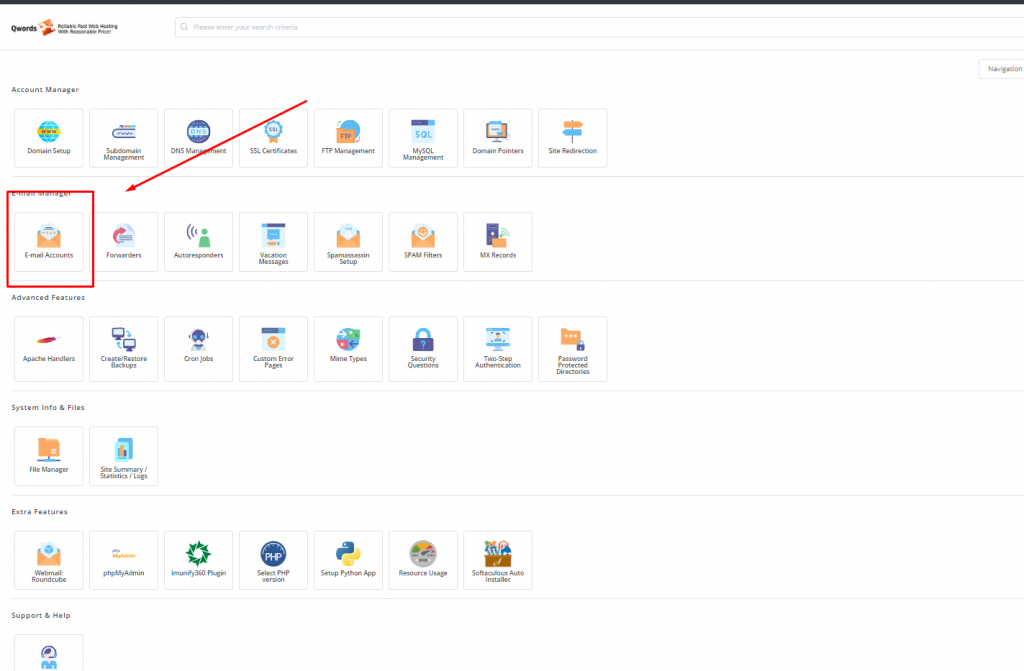
Task: Launch Cron Jobs
Action: click(x=198, y=345)
